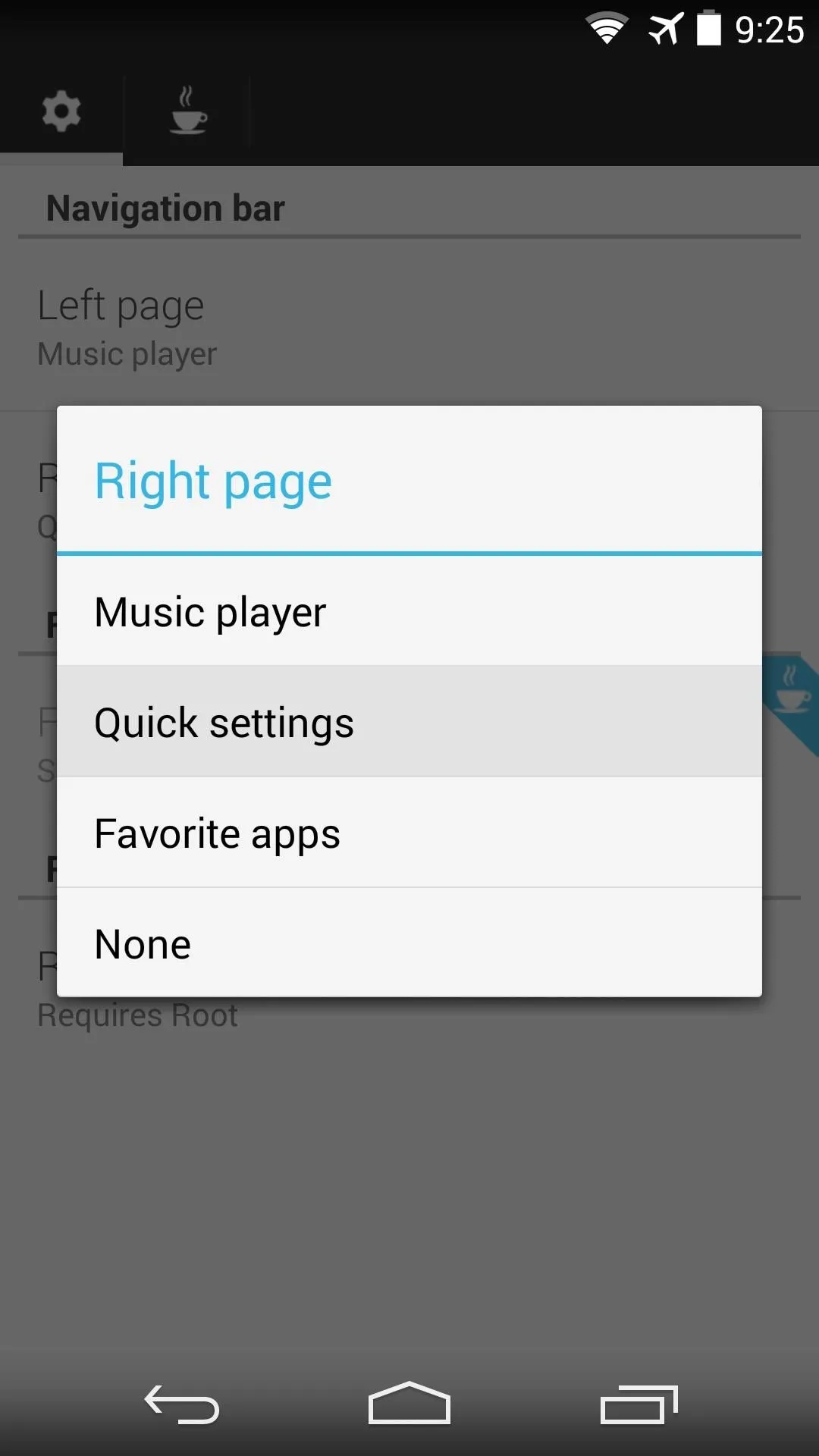Open the Left page Music player setting

click(409, 328)
